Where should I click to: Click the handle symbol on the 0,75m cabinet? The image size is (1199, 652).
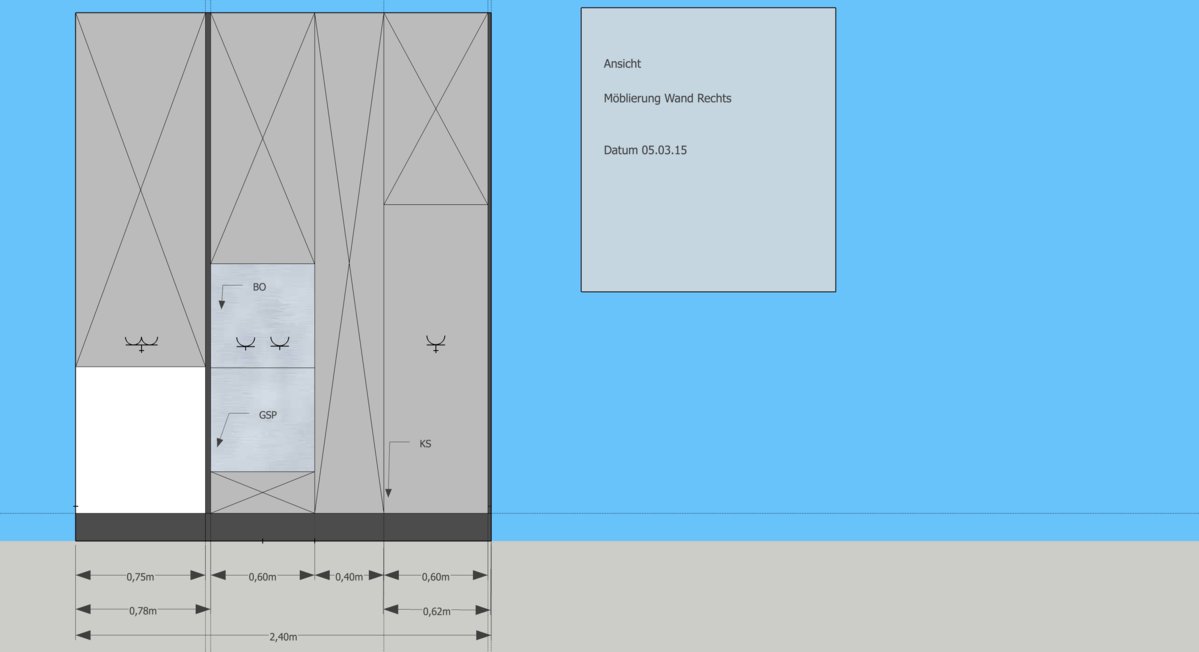pyautogui.click(x=141, y=344)
